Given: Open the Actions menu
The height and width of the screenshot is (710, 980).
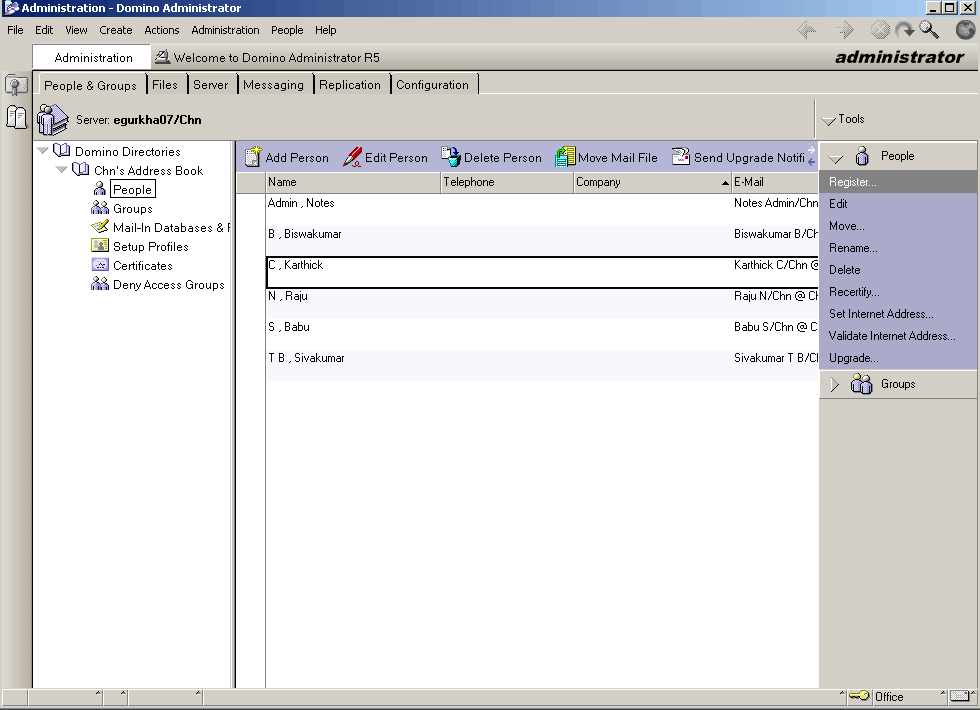Looking at the screenshot, I should tap(161, 30).
